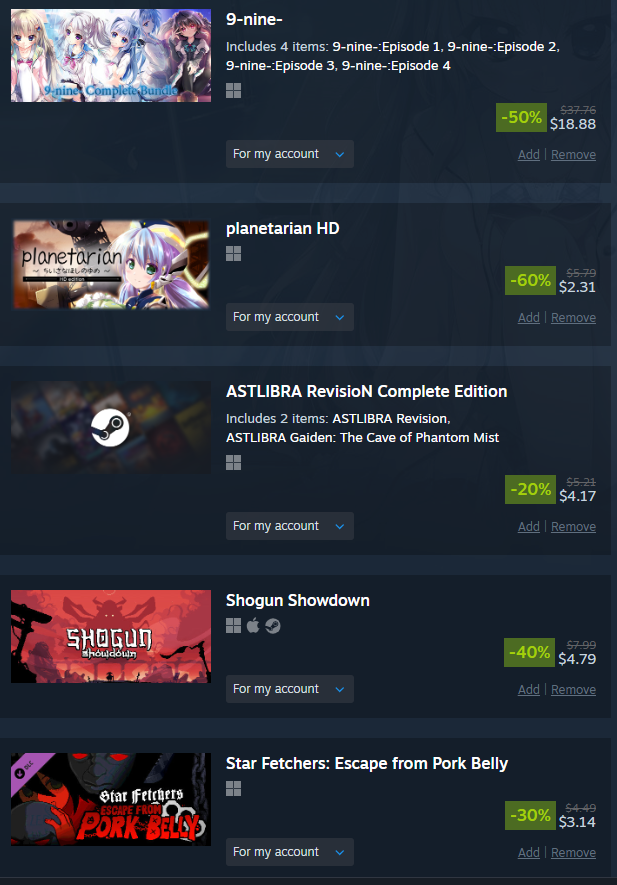Remove 9-nine- bundle from the cart

[x=574, y=155]
